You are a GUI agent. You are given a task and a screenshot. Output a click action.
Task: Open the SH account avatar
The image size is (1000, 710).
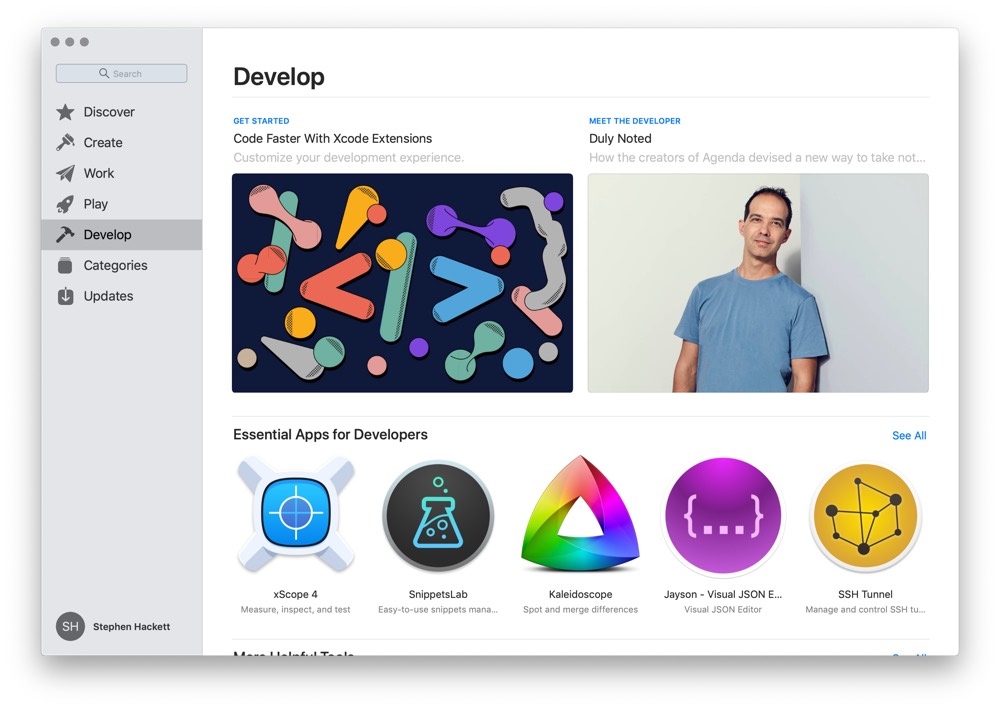point(69,626)
